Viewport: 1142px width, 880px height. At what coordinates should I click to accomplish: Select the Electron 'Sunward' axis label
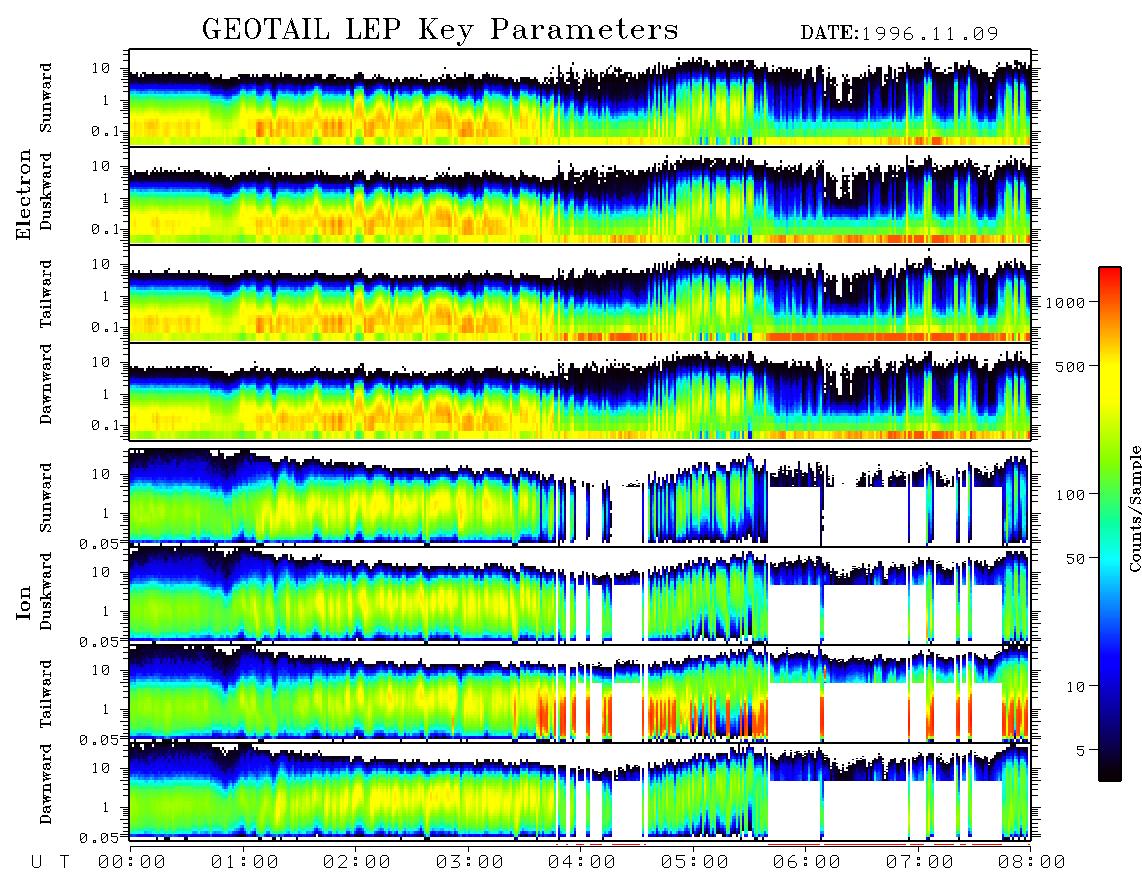[46, 98]
